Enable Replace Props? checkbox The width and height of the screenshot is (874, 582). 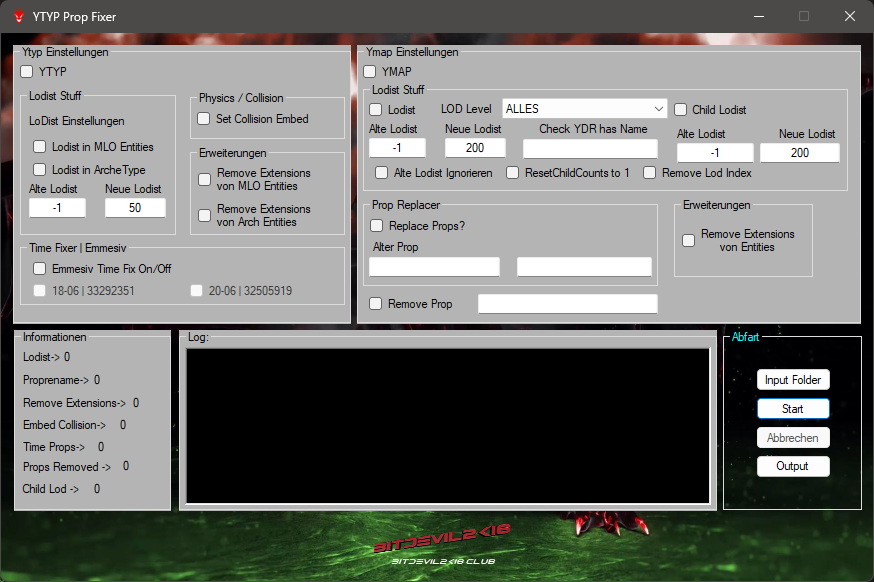pyautogui.click(x=377, y=226)
